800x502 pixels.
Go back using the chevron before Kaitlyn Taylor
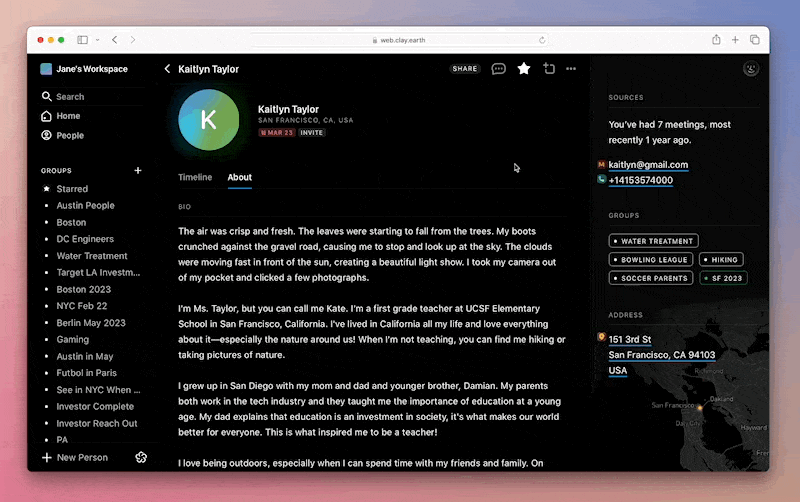click(x=167, y=69)
